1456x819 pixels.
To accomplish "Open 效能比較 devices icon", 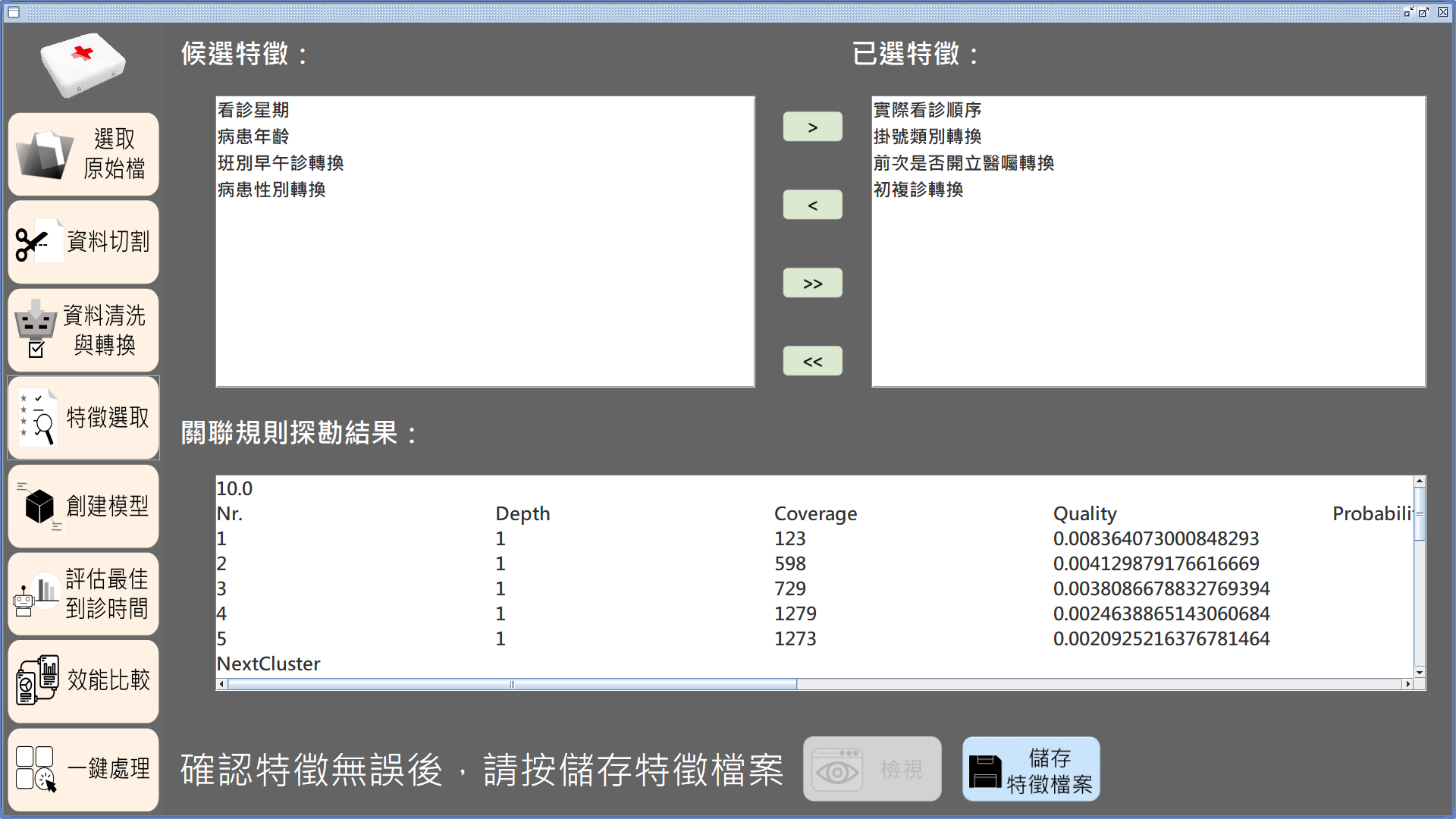I will [38, 680].
